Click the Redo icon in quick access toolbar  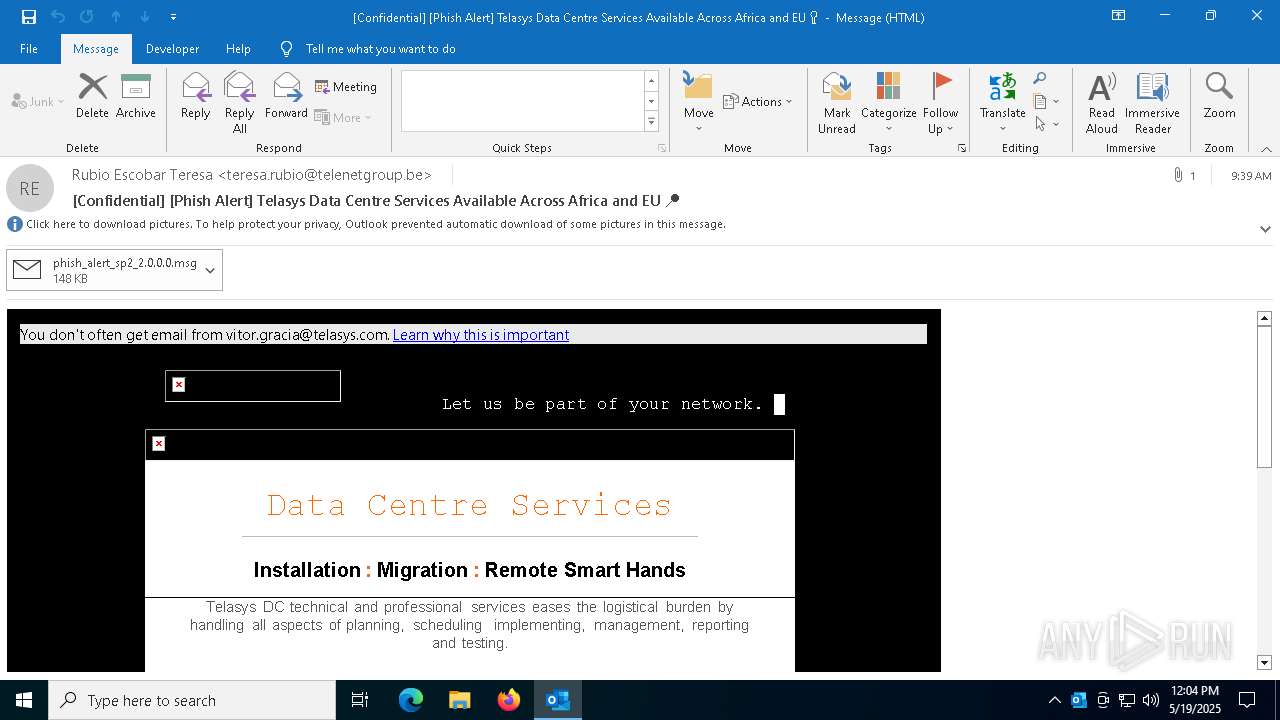[x=87, y=17]
